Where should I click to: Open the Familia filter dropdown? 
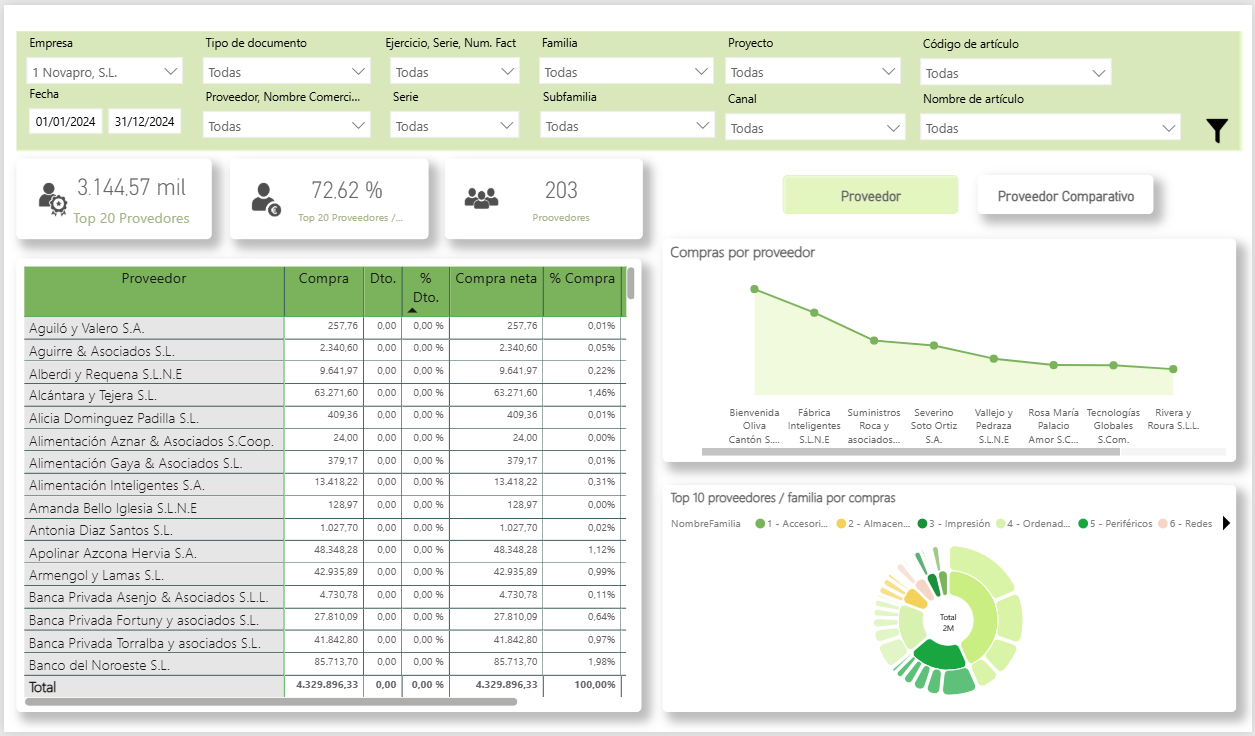[625, 72]
